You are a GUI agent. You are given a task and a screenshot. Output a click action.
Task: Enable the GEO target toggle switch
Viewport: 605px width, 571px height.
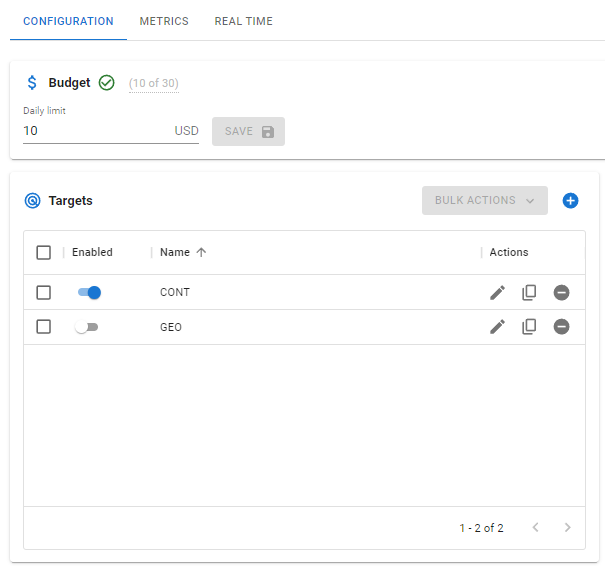(87, 327)
